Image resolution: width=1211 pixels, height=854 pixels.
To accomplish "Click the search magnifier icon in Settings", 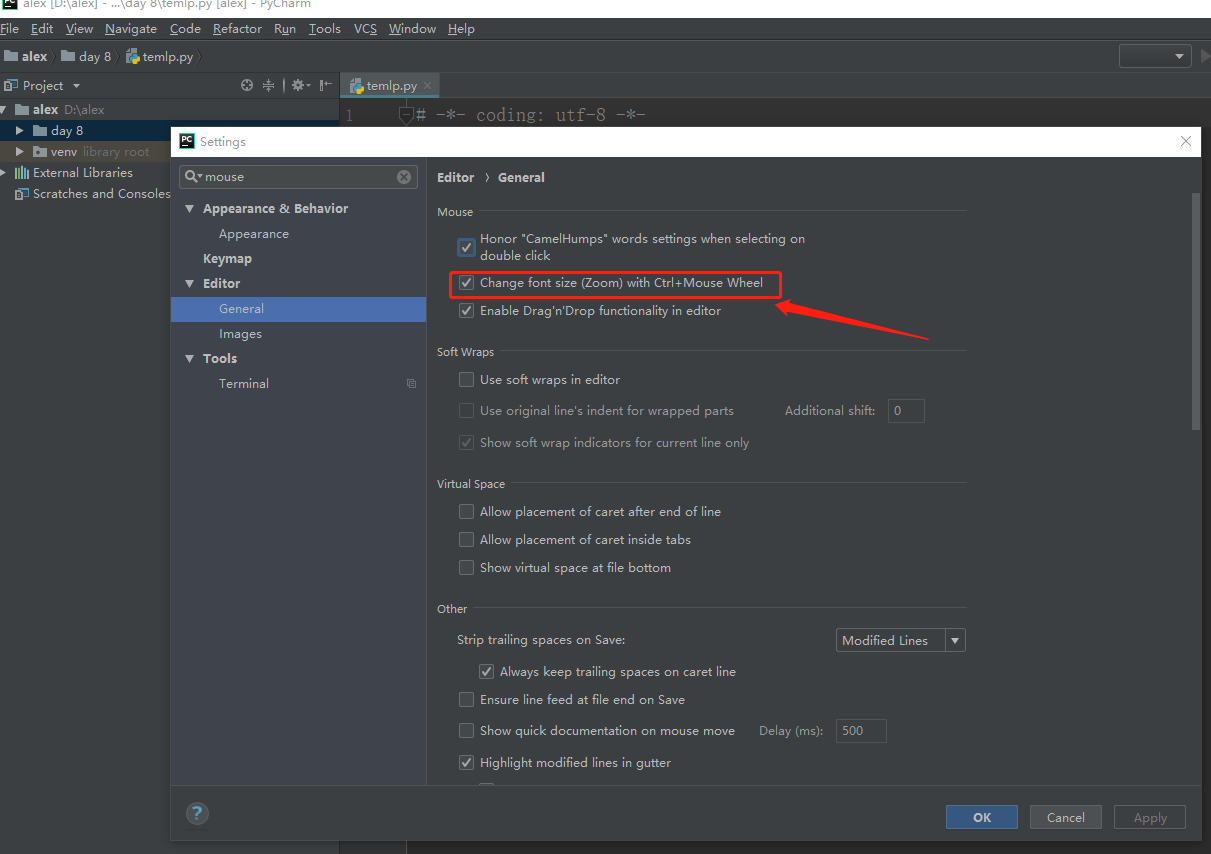I will click(x=193, y=177).
